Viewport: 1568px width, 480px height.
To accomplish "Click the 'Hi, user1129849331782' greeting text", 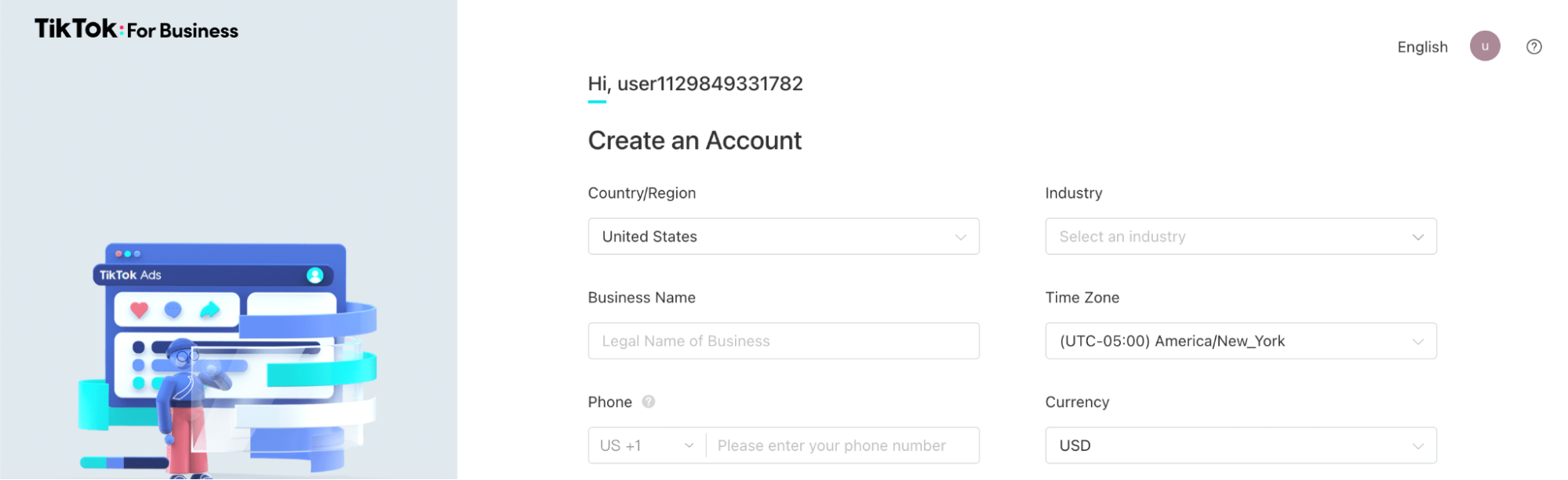I will click(x=695, y=84).
